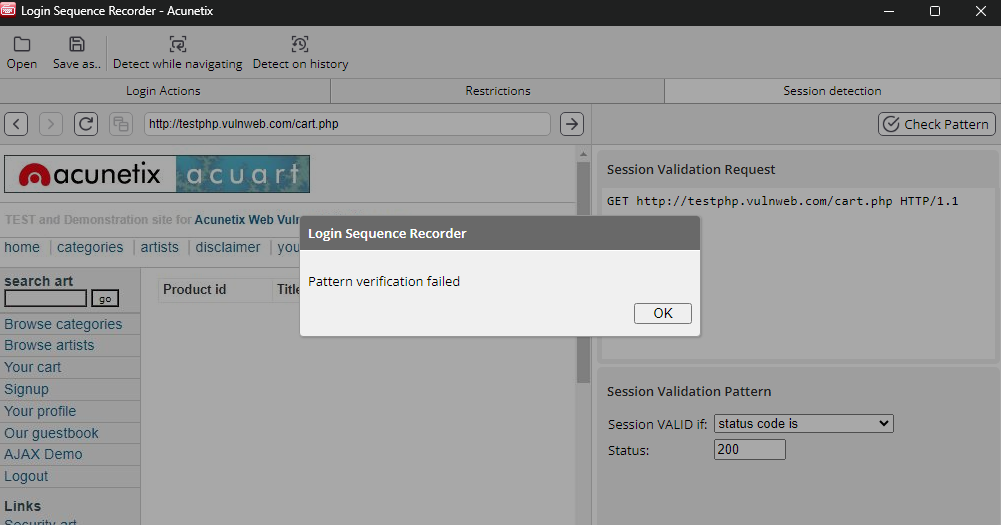Viewport: 1001px width, 525px height.
Task: Go back in embedded browser
Action: [x=16, y=124]
